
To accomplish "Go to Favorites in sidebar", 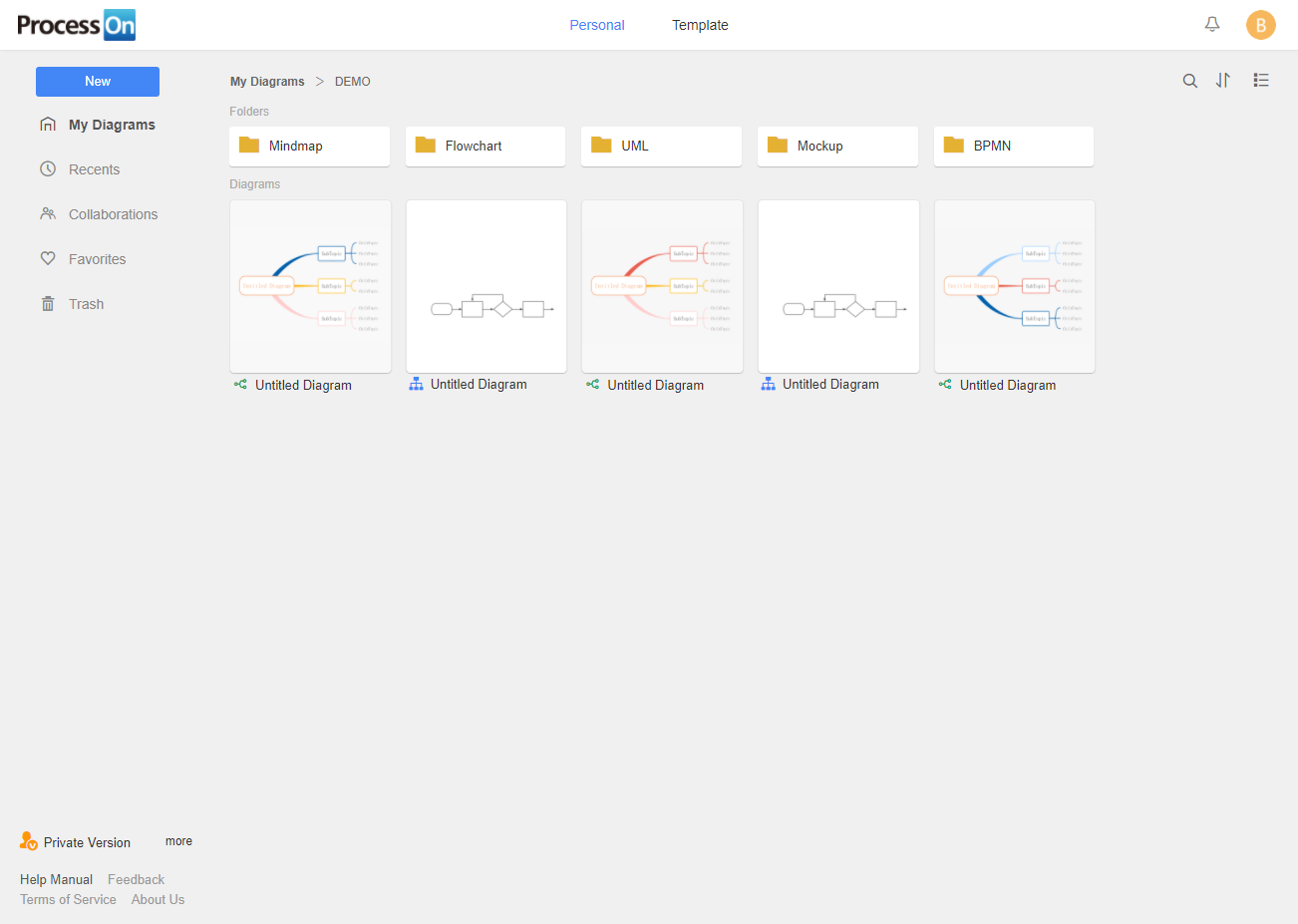I will coord(97,259).
